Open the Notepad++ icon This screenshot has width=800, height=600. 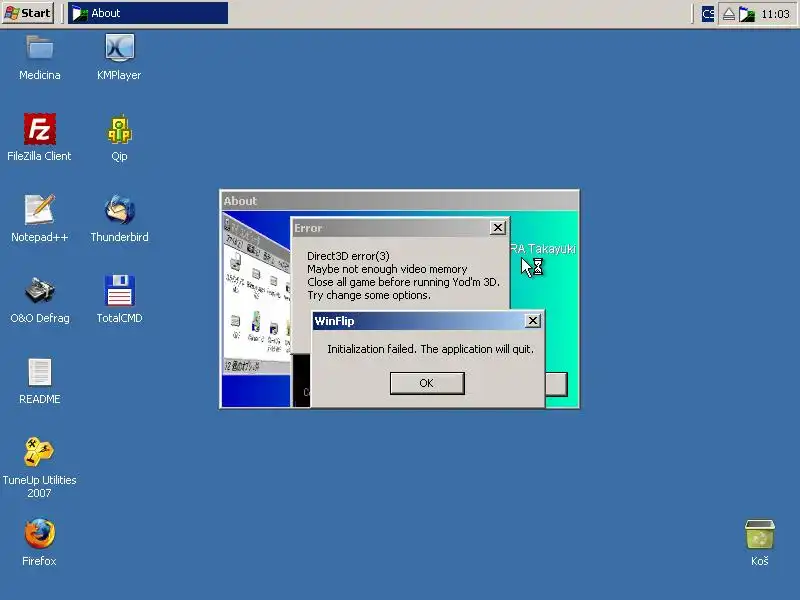(40, 210)
